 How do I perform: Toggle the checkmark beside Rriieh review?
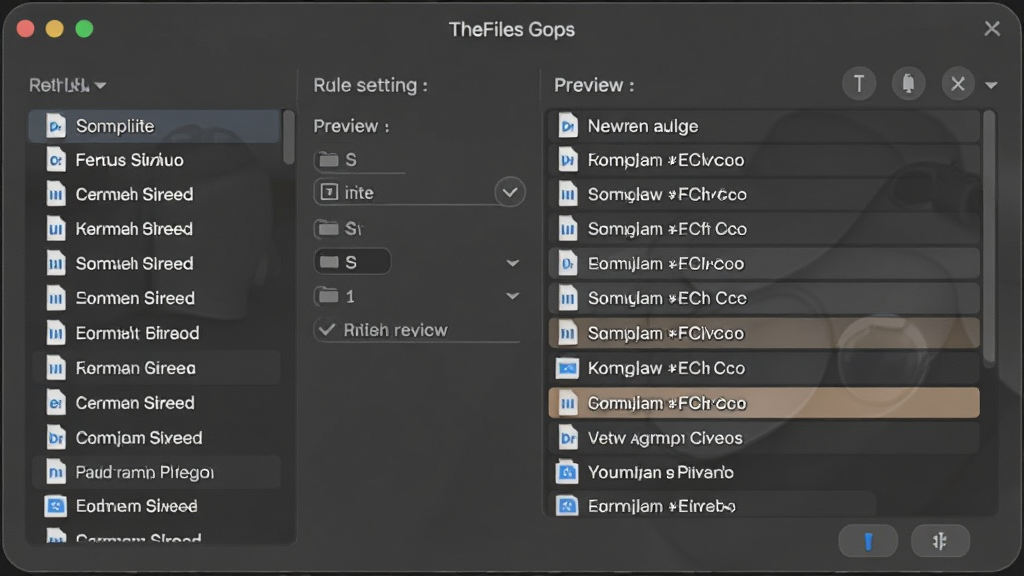click(x=327, y=330)
